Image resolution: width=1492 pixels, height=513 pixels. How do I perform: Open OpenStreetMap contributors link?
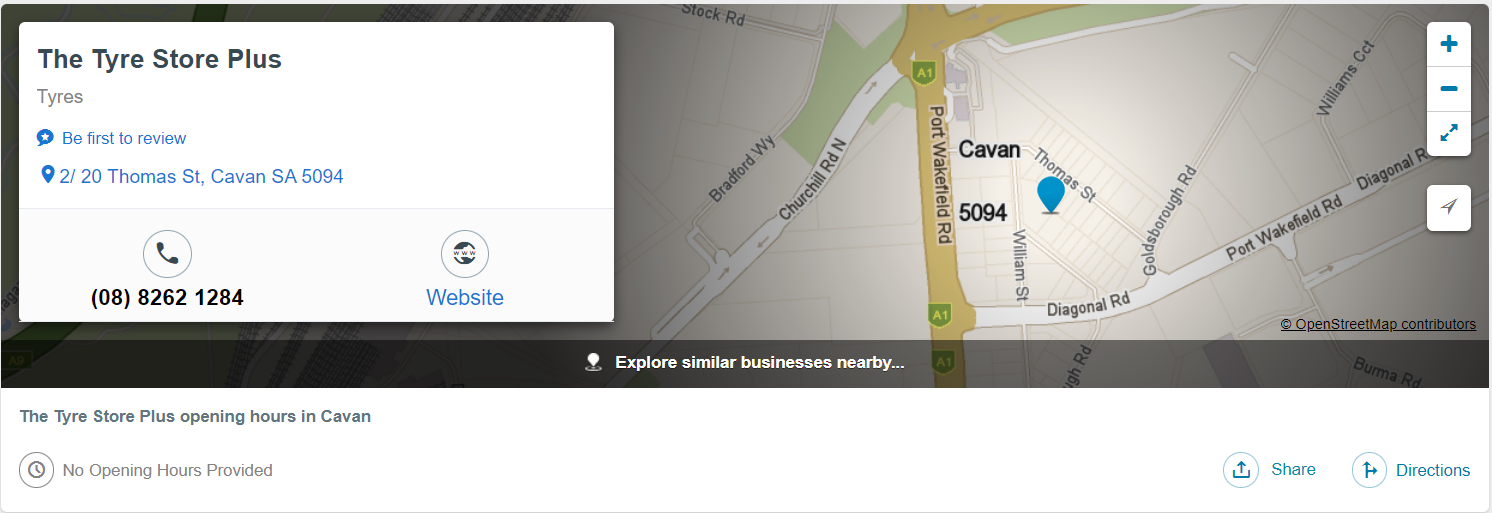tap(1378, 324)
